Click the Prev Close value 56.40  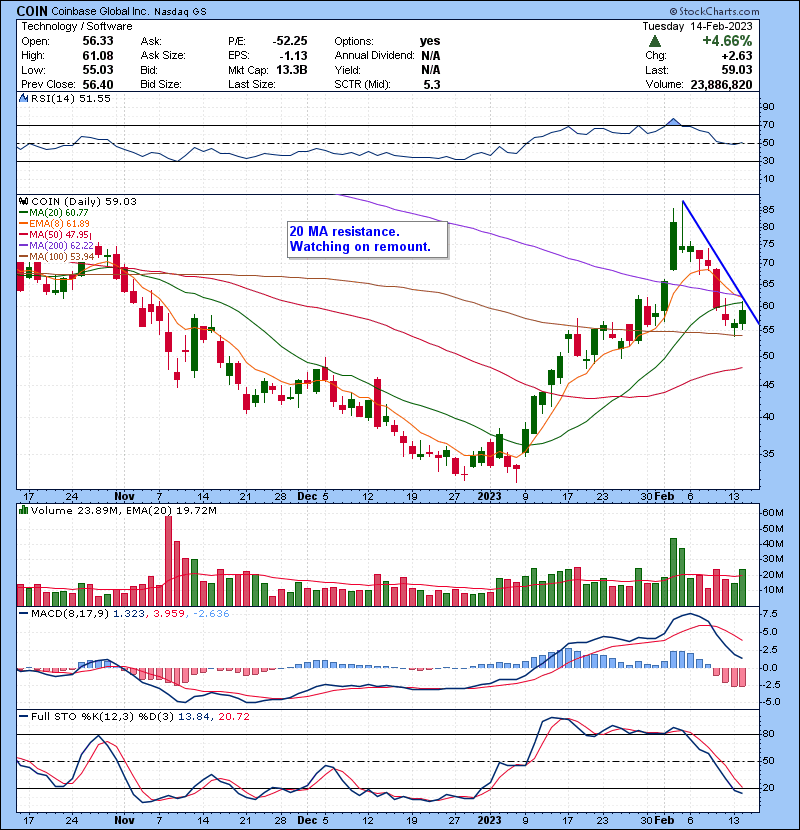(x=98, y=84)
